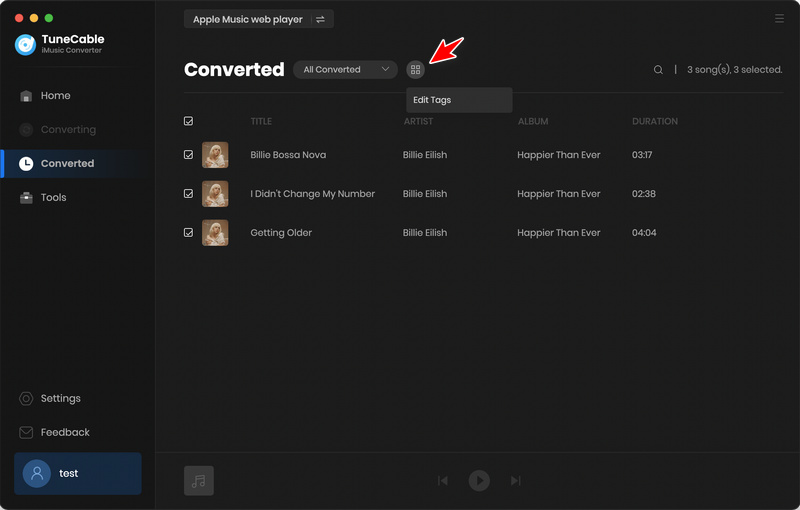Click the music note now-playing artwork
This screenshot has width=800, height=510.
coord(198,480)
